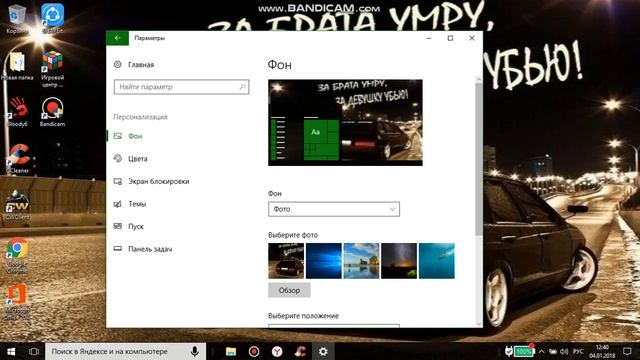
Task: Choose the blue Windows logo wallpaper thumbnail
Action: coord(324,261)
